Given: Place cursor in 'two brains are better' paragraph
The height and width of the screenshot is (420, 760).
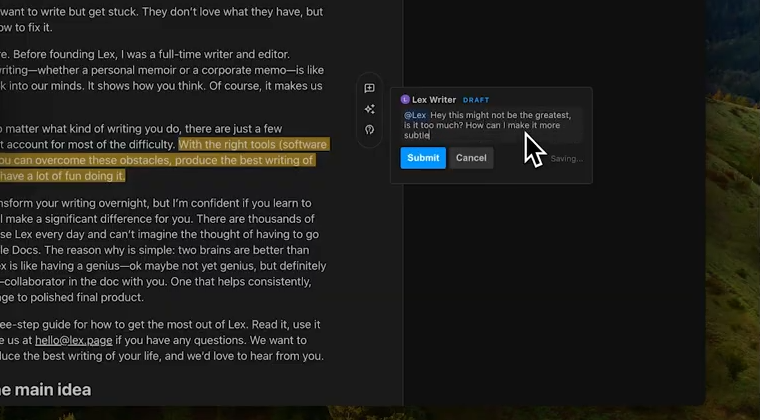Looking at the screenshot, I should click(160, 248).
